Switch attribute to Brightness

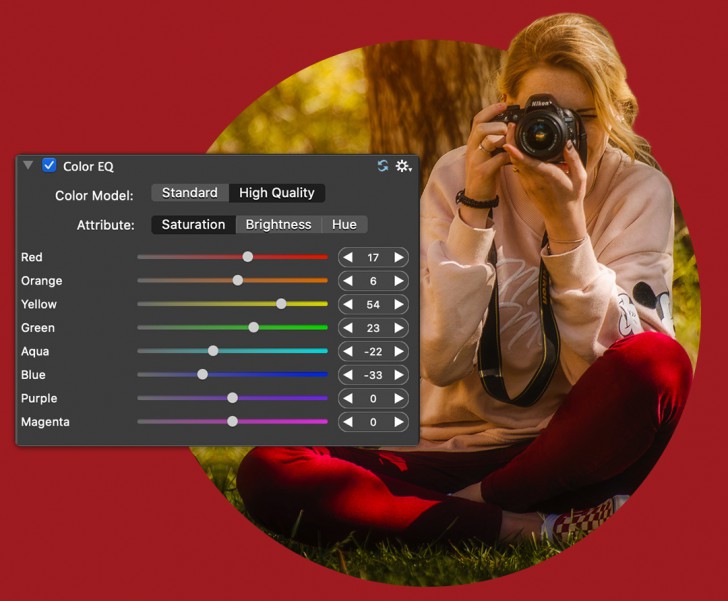click(x=279, y=225)
